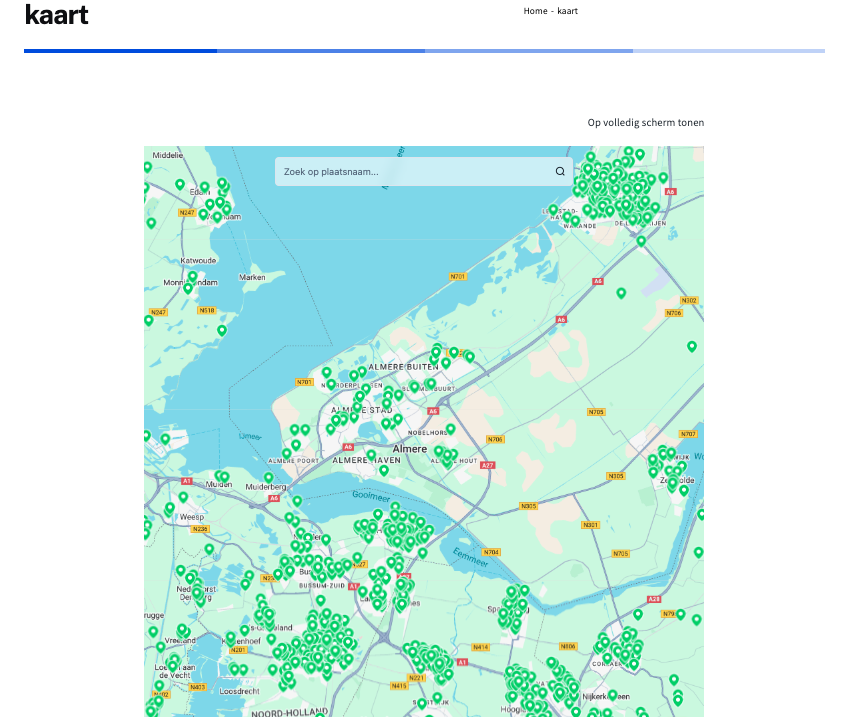Viewport: 857px width, 717px height.
Task: Select the marker left of the A28 label
Action: point(638,614)
